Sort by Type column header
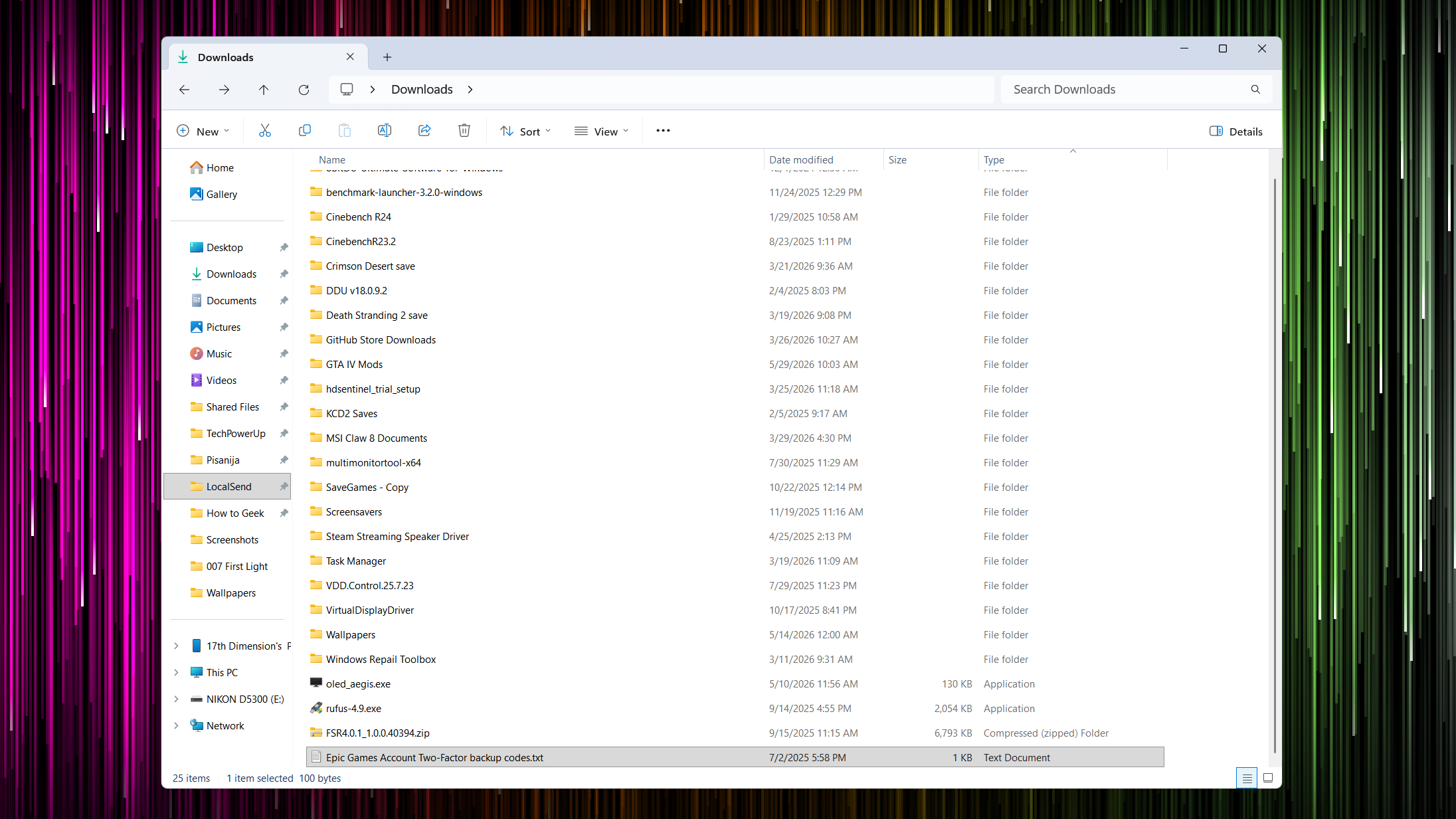The width and height of the screenshot is (1456, 819). pyautogui.click(x=1073, y=160)
